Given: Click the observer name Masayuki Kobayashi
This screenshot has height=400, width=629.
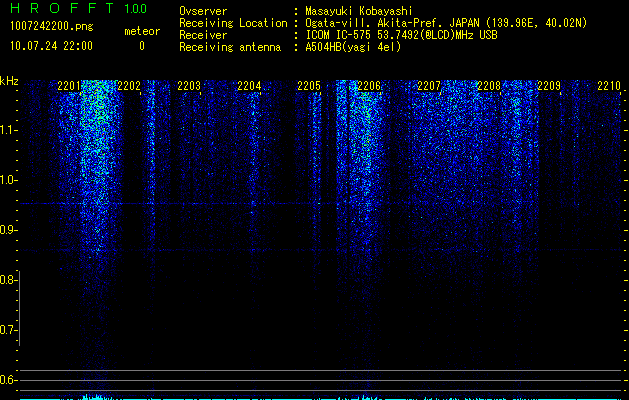Looking at the screenshot, I should pyautogui.click(x=359, y=11).
